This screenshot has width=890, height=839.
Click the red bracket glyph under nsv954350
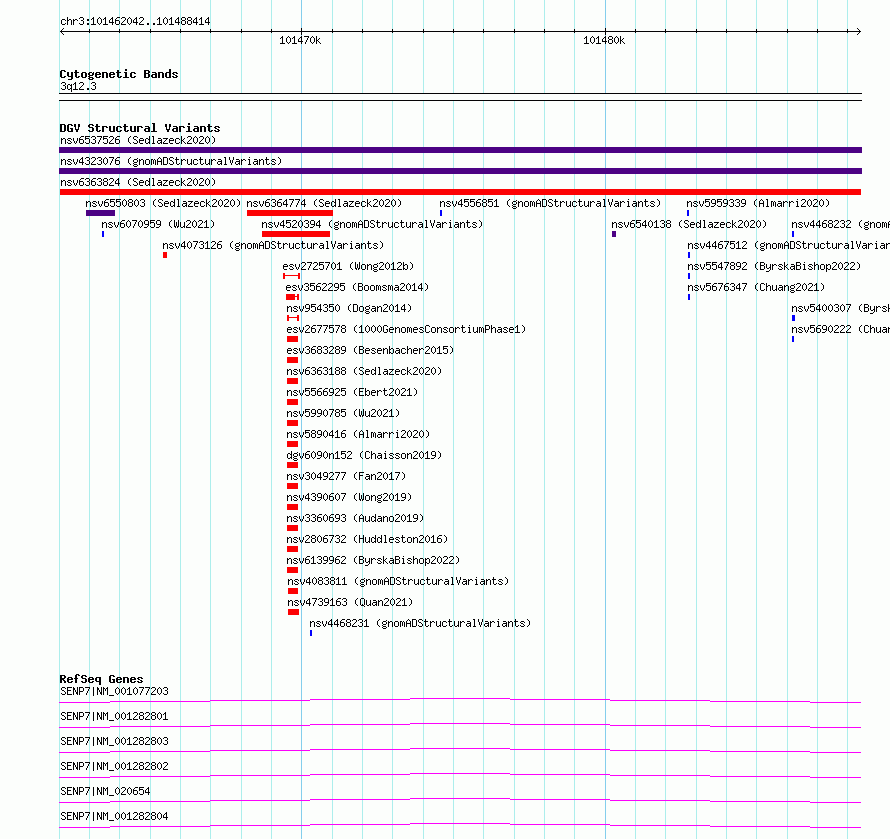(293, 318)
